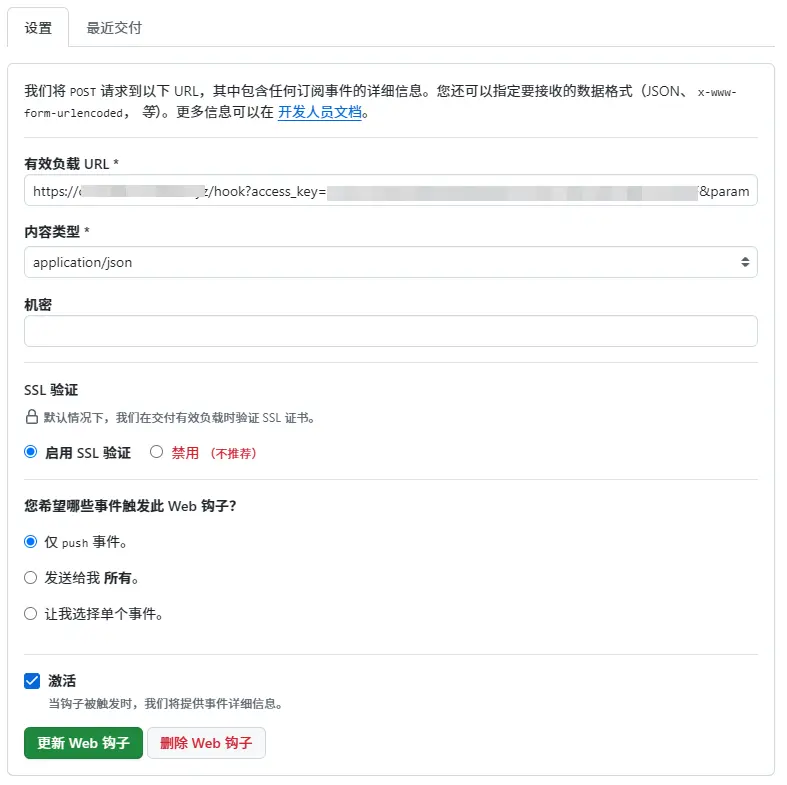Expand the 内容类型 application/json dropdown
Viewport: 787px width, 785px height.
point(390,262)
